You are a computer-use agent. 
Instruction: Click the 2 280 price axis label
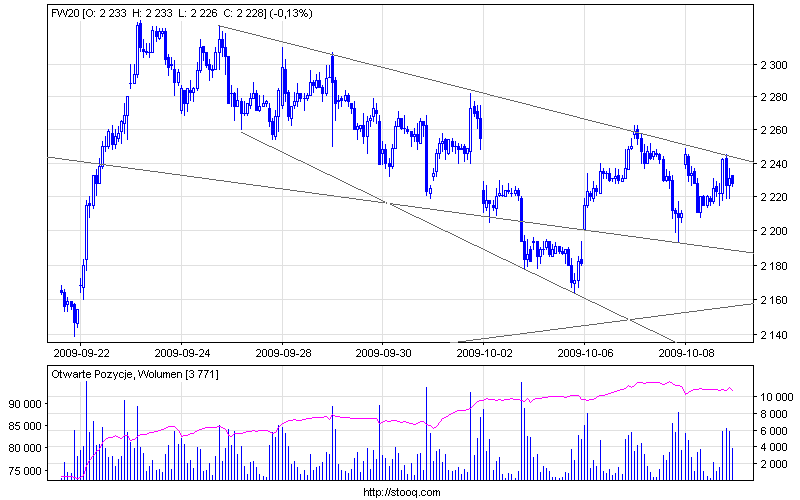pos(773,97)
